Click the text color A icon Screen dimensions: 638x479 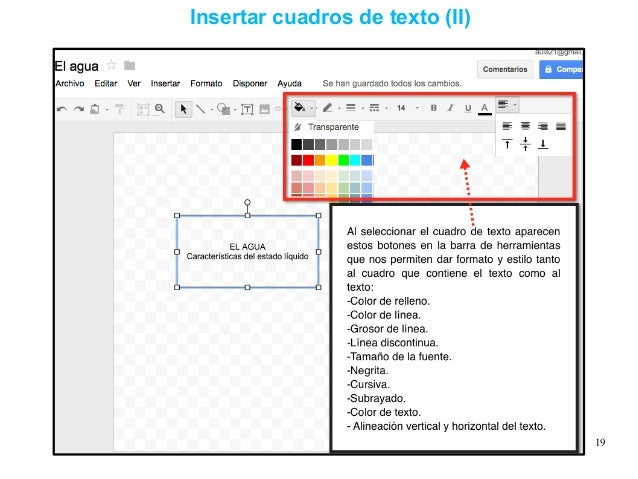[x=484, y=109]
